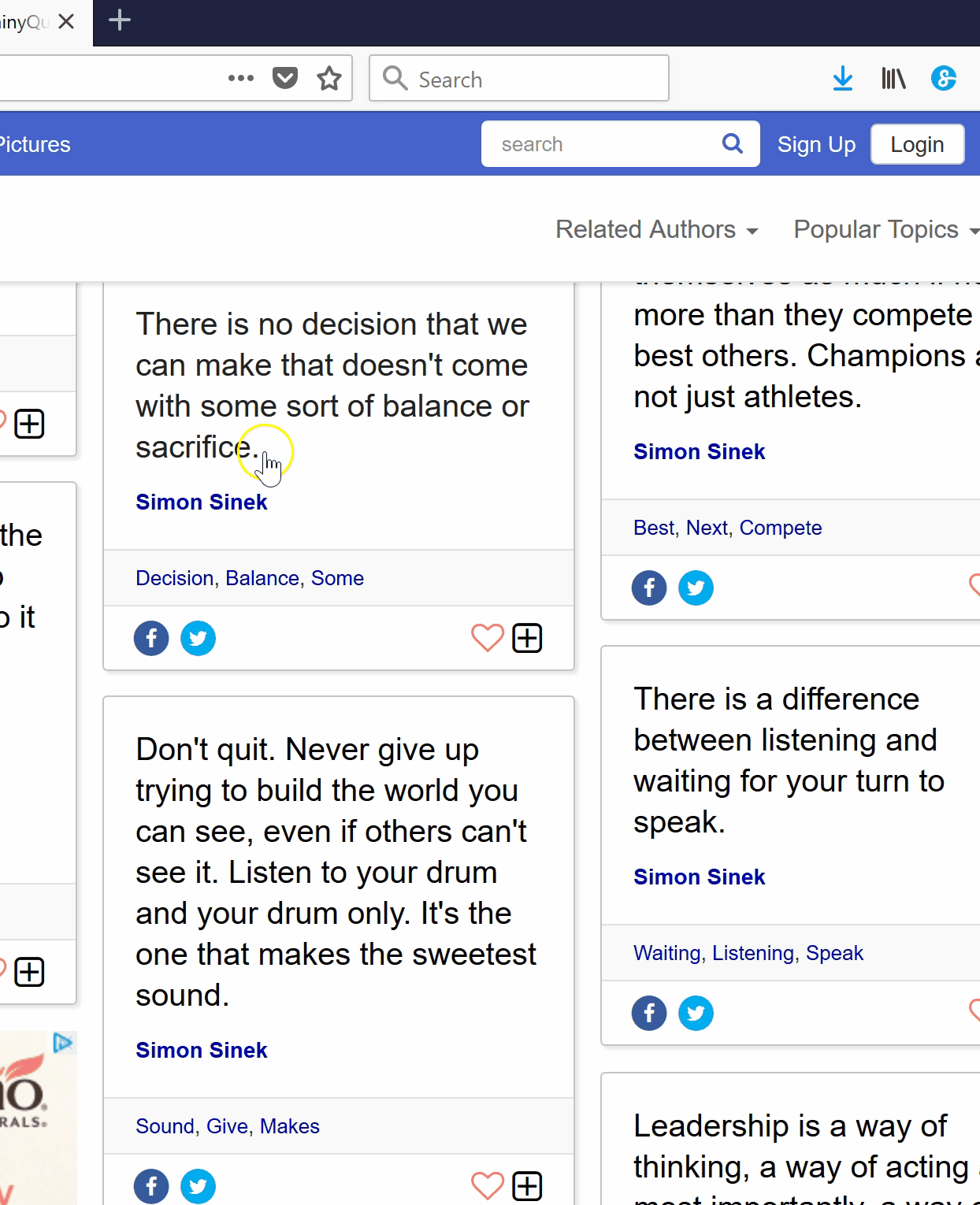Bookmark this page with the star
This screenshot has height=1205, width=980.
(329, 78)
